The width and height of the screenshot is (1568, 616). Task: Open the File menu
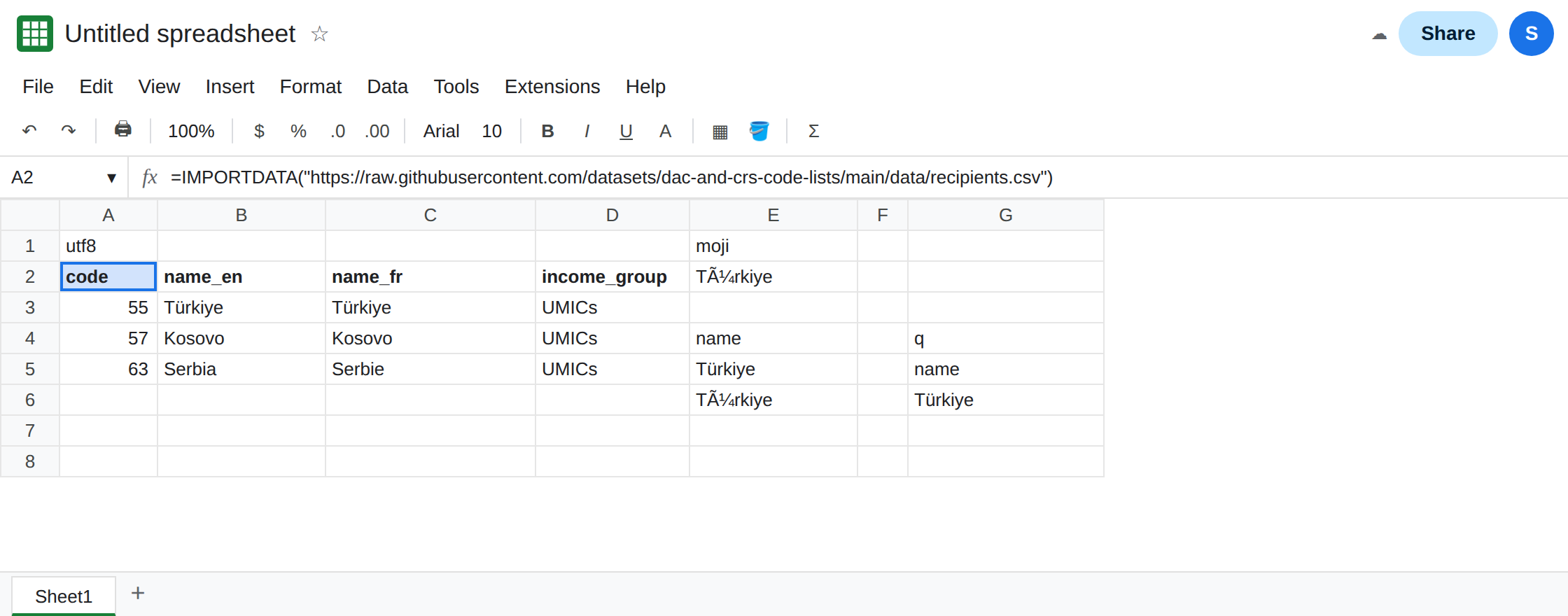click(x=38, y=86)
